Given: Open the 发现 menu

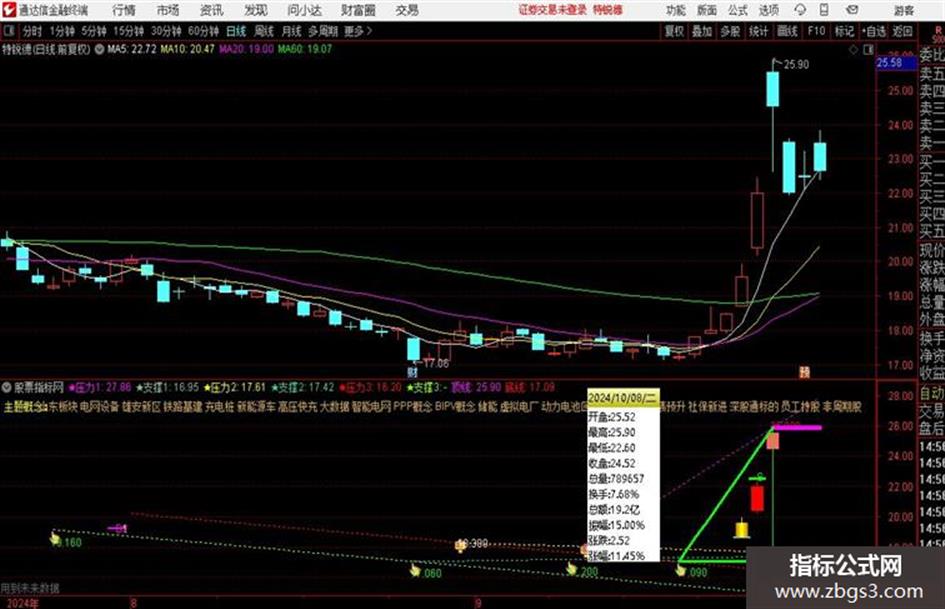Looking at the screenshot, I should [256, 10].
